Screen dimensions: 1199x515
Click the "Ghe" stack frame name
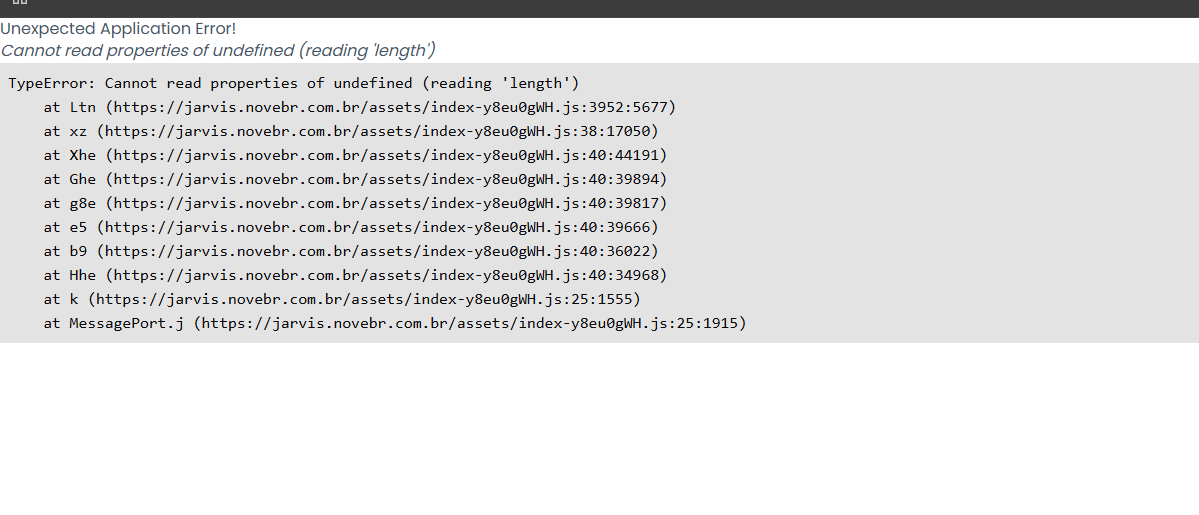(x=83, y=179)
